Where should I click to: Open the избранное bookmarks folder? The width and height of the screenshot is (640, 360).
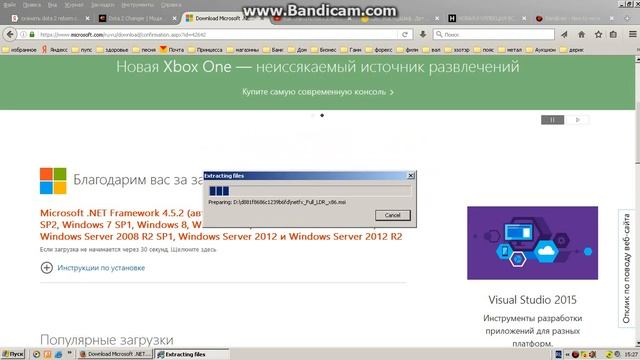(x=19, y=50)
